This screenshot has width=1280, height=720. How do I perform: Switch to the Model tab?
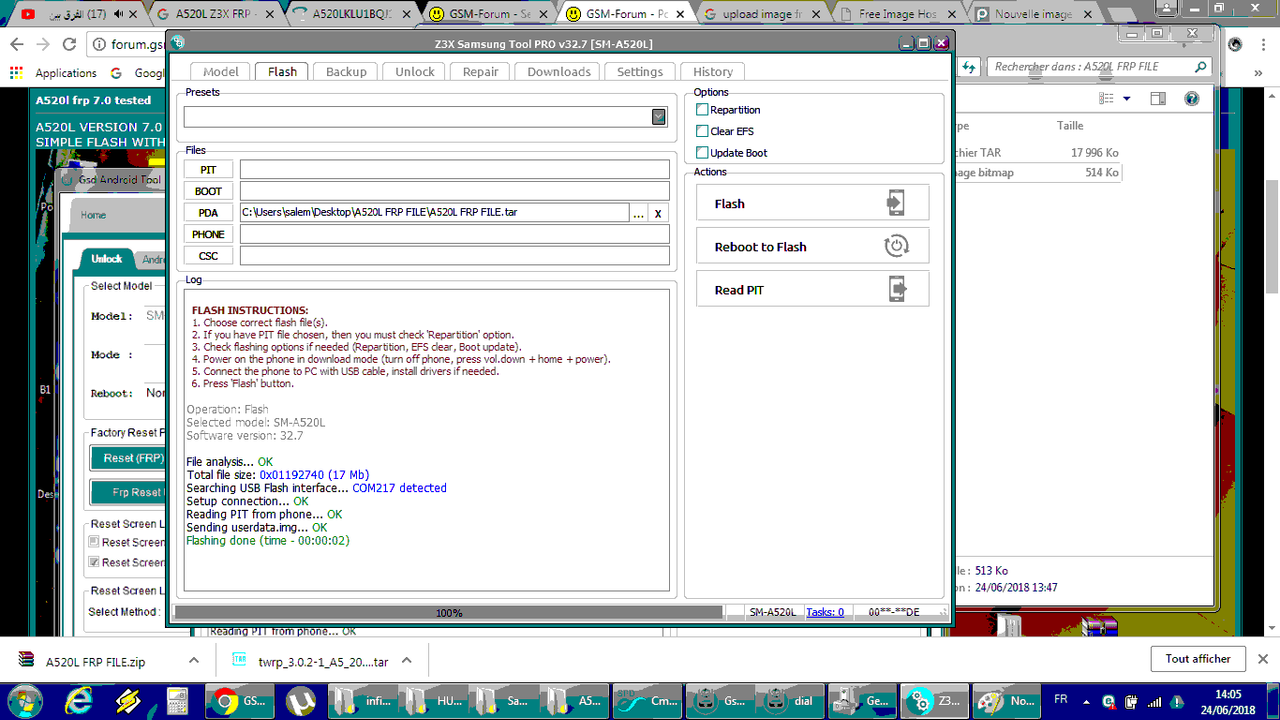coord(221,71)
